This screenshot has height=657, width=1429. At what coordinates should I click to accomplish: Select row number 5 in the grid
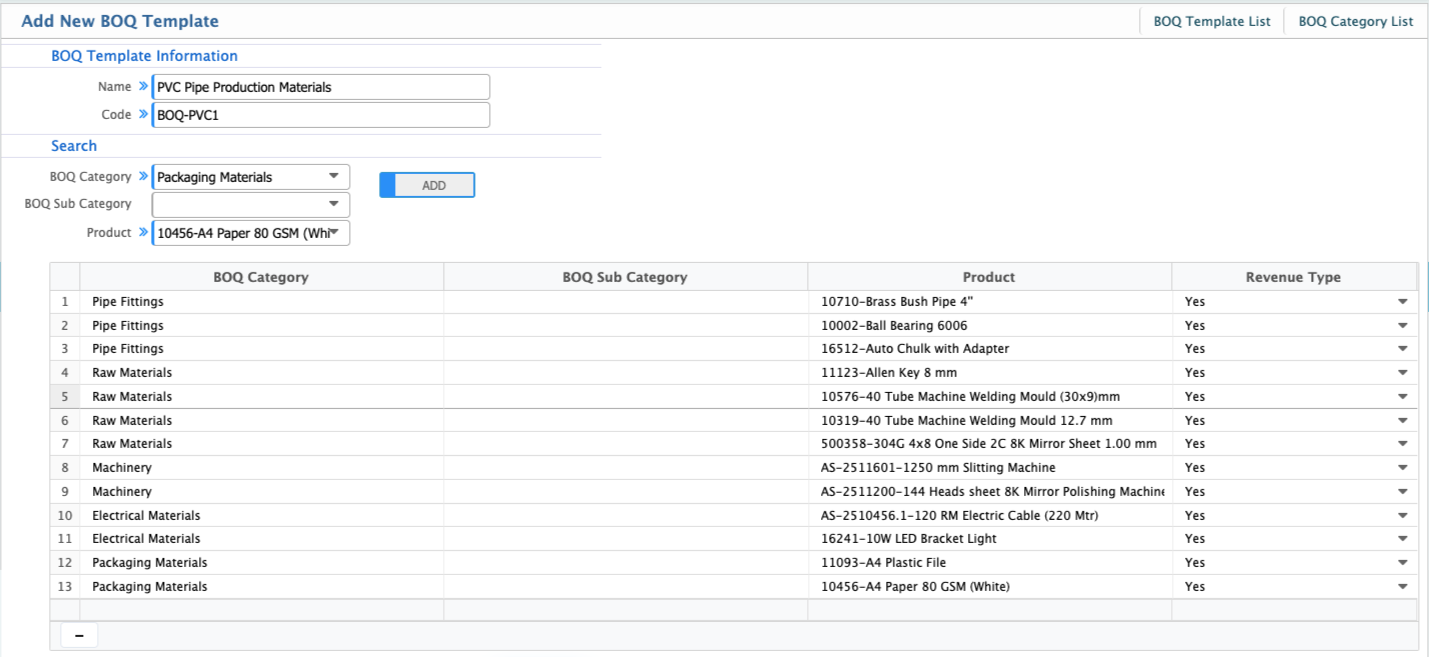pyautogui.click(x=65, y=397)
